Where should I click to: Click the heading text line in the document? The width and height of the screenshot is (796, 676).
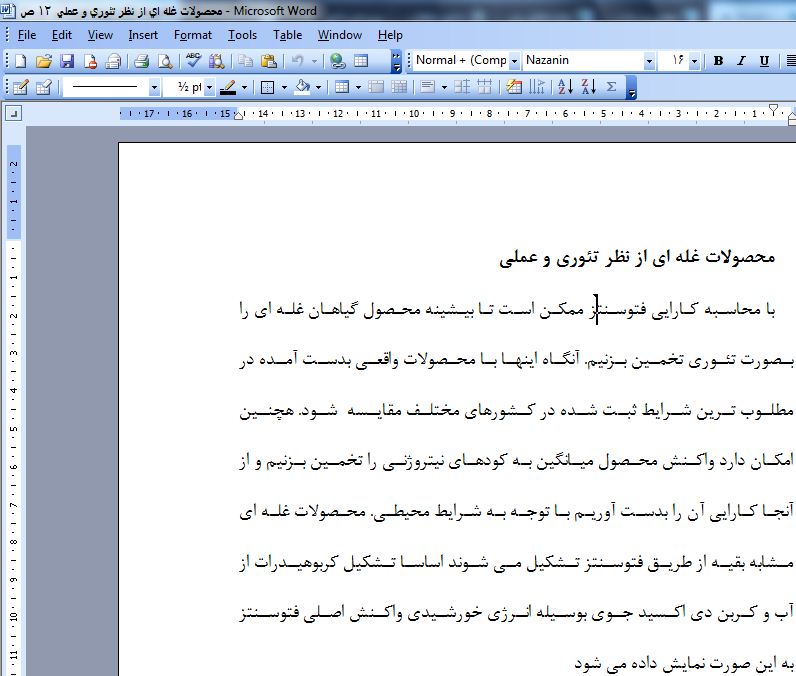(x=636, y=258)
